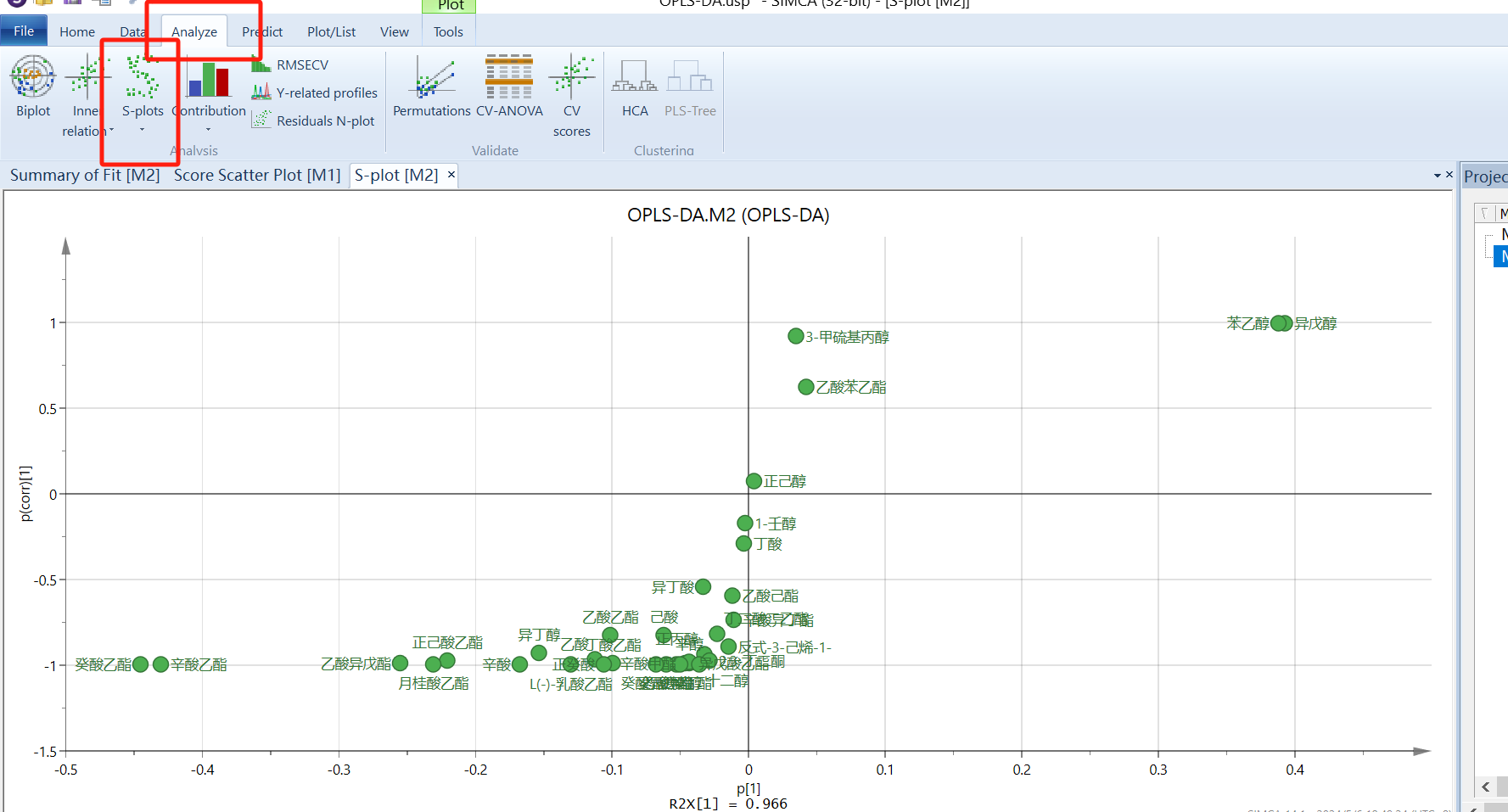Open the Inner relation dropdown arrow
This screenshot has height=812, width=1508.
pos(111,131)
